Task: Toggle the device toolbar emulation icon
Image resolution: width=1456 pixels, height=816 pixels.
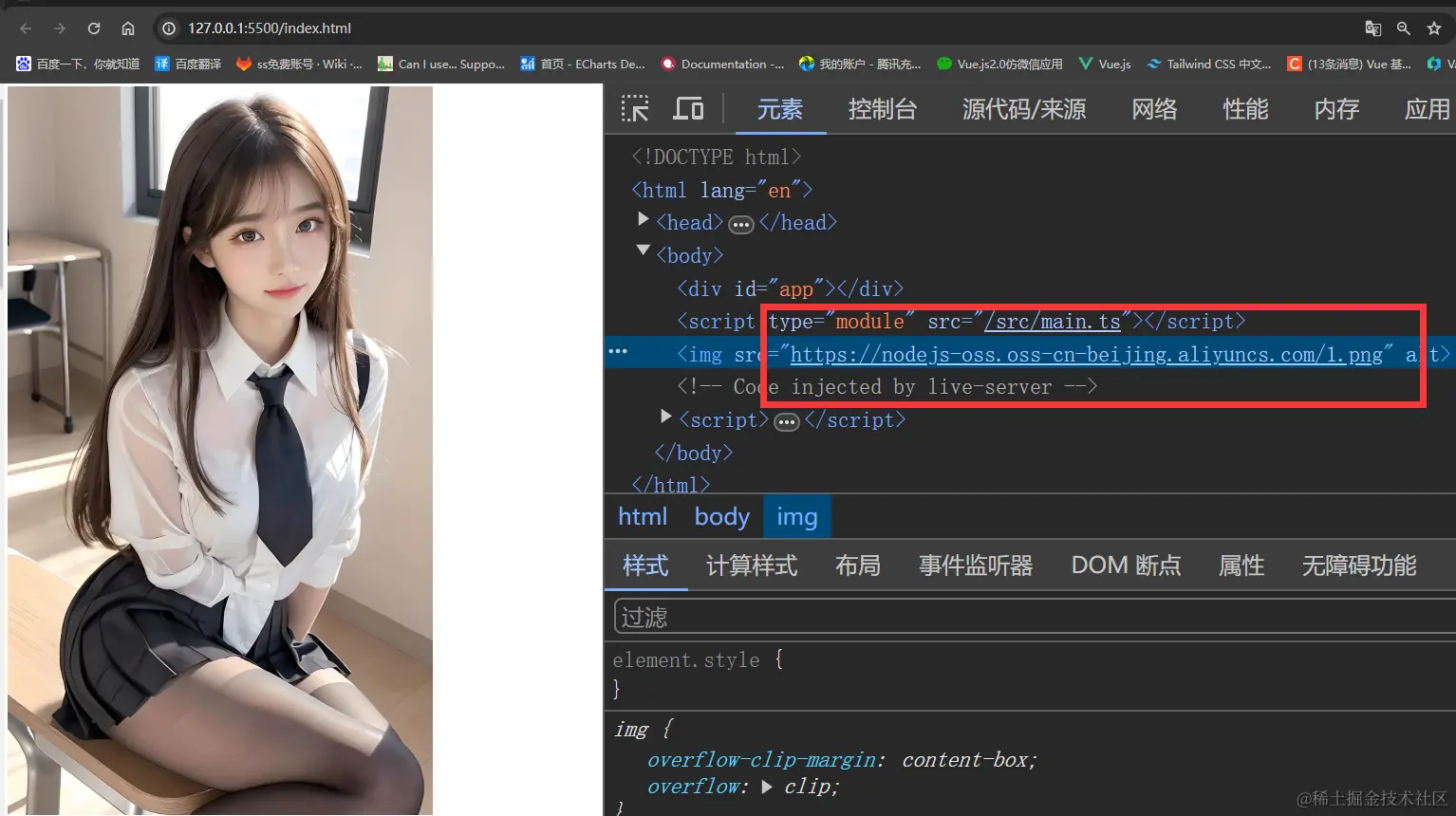Action: click(x=688, y=109)
